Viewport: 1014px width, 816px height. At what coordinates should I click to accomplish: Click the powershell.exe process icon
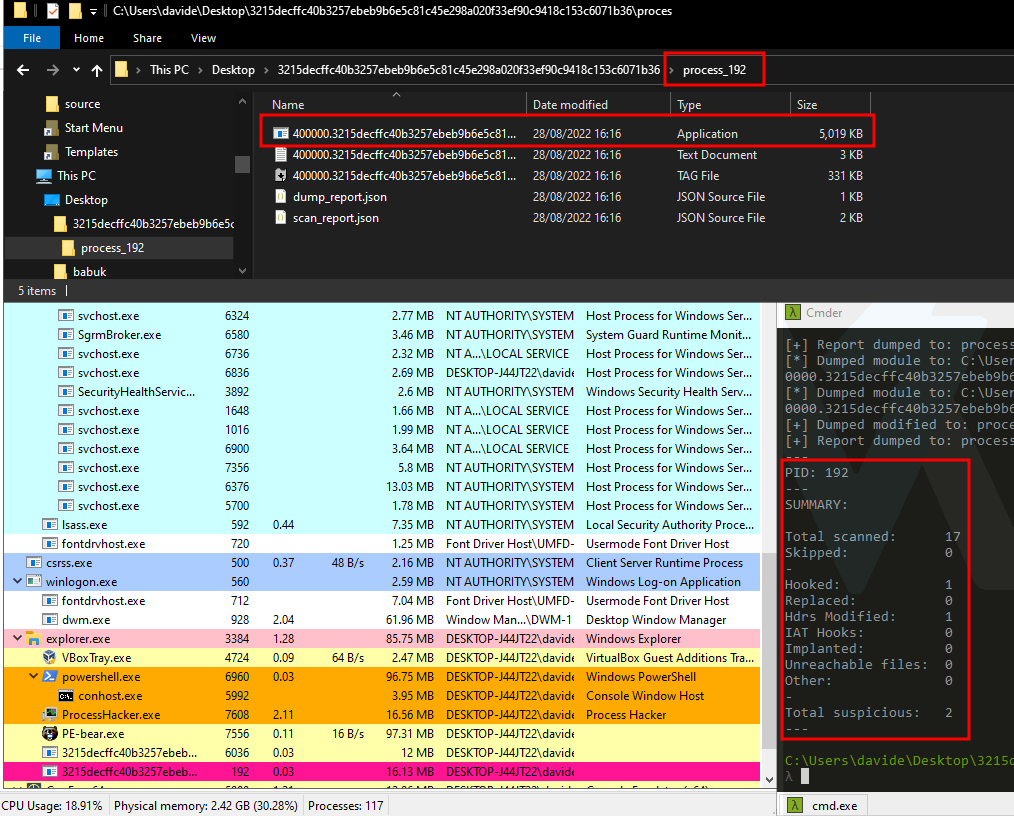point(50,677)
